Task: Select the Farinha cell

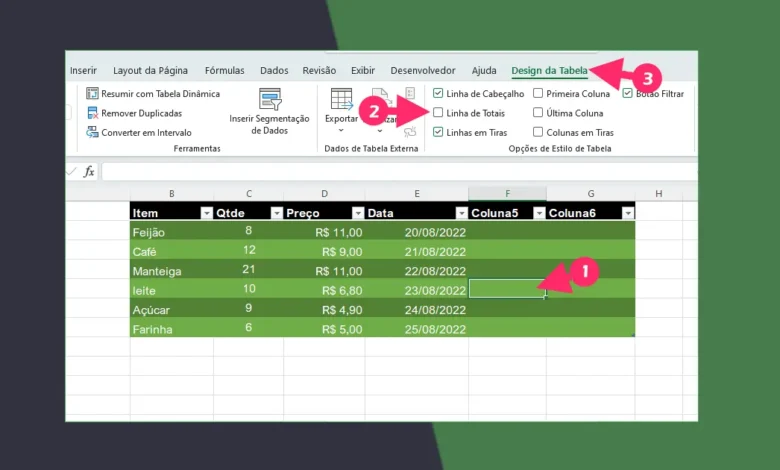Action: [x=172, y=328]
